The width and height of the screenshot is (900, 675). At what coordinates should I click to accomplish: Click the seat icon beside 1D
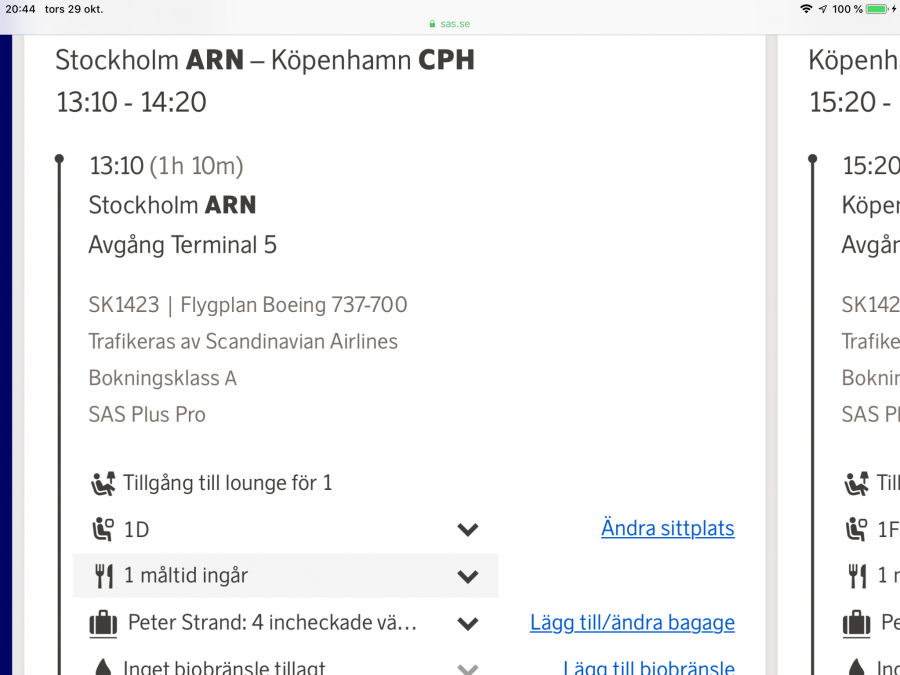coord(103,530)
